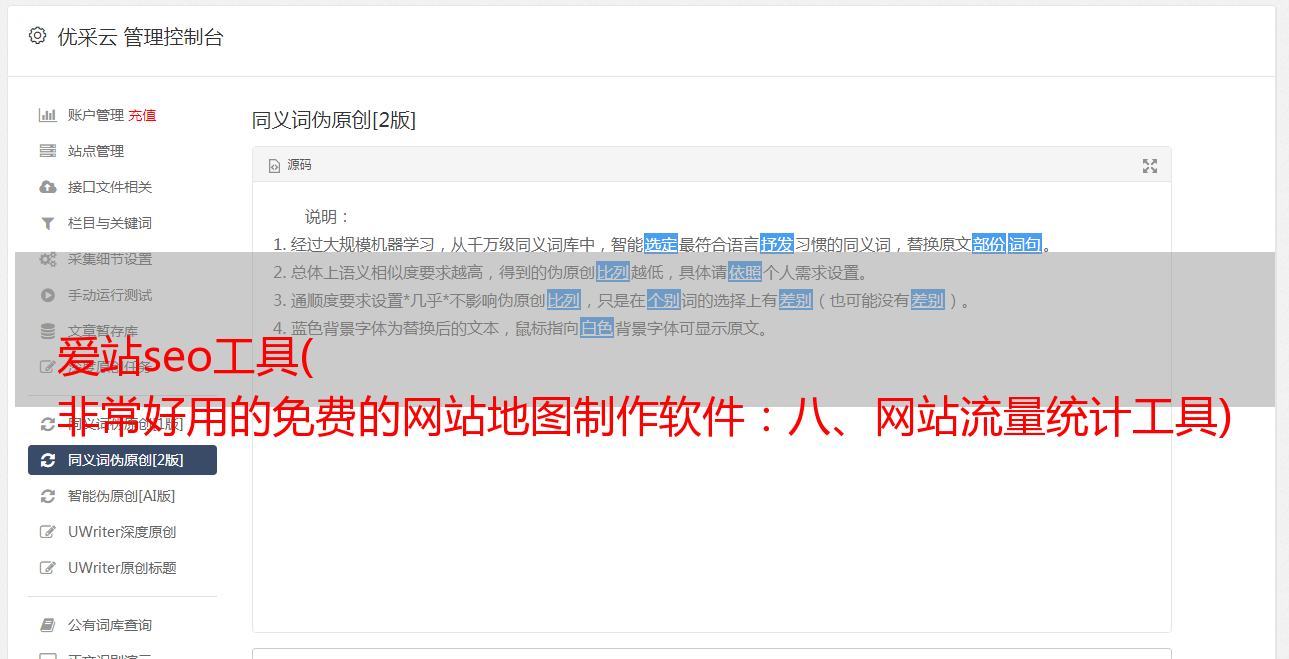Click the highlighted word 抒发
The image size is (1289, 659).
[x=777, y=244]
